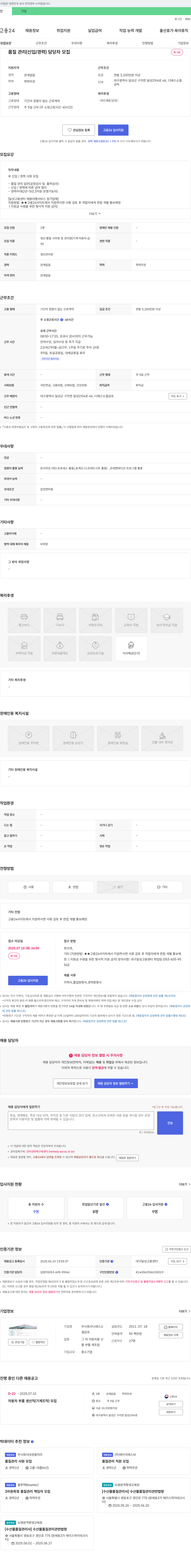Open 매일로 질문하기 button

(x=128, y=1158)
